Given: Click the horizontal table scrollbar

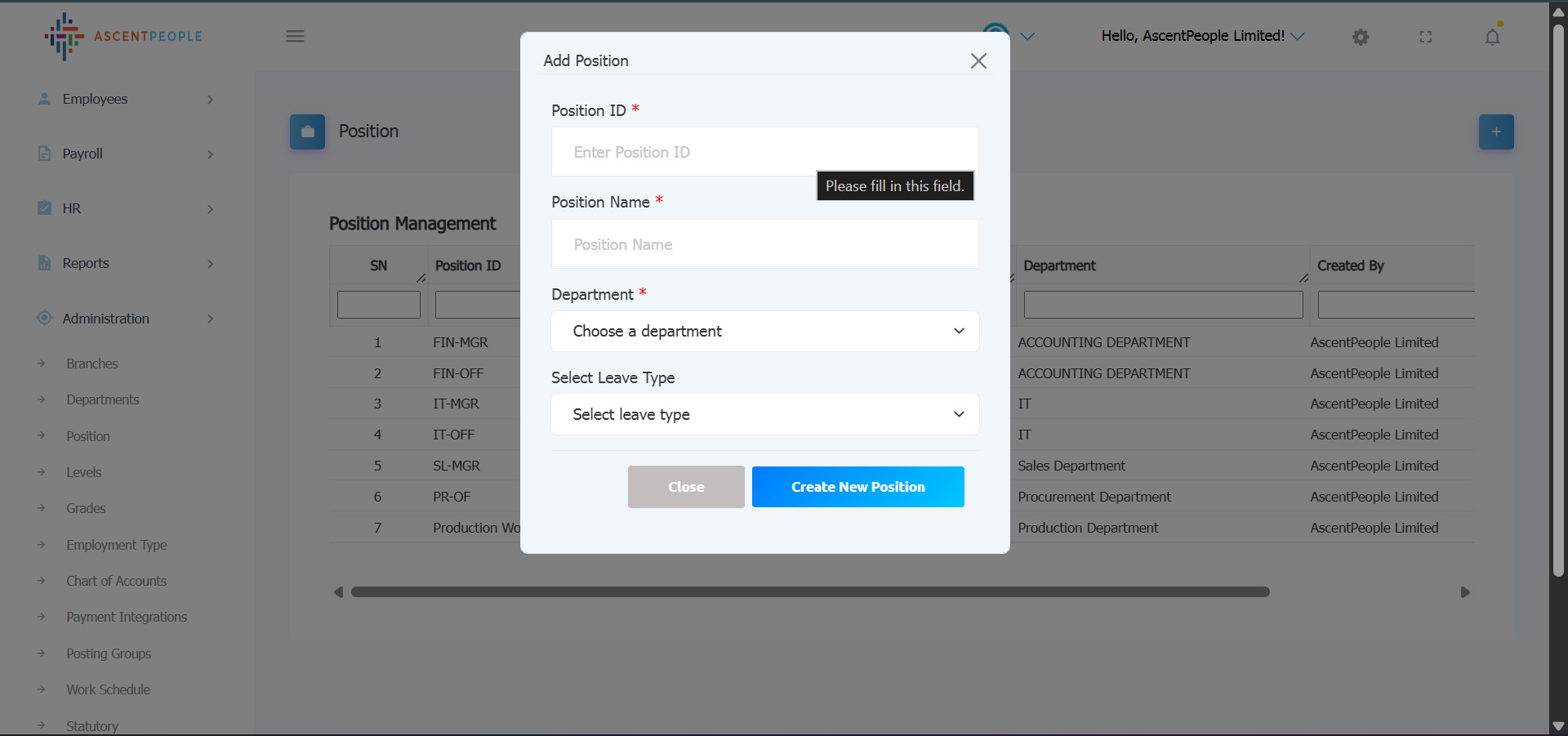Looking at the screenshot, I should click(809, 592).
